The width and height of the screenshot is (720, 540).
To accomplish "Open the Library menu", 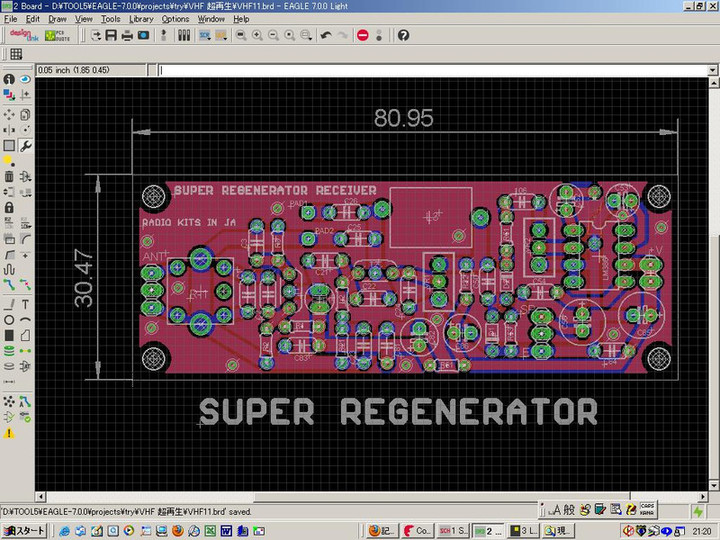I will (141, 19).
